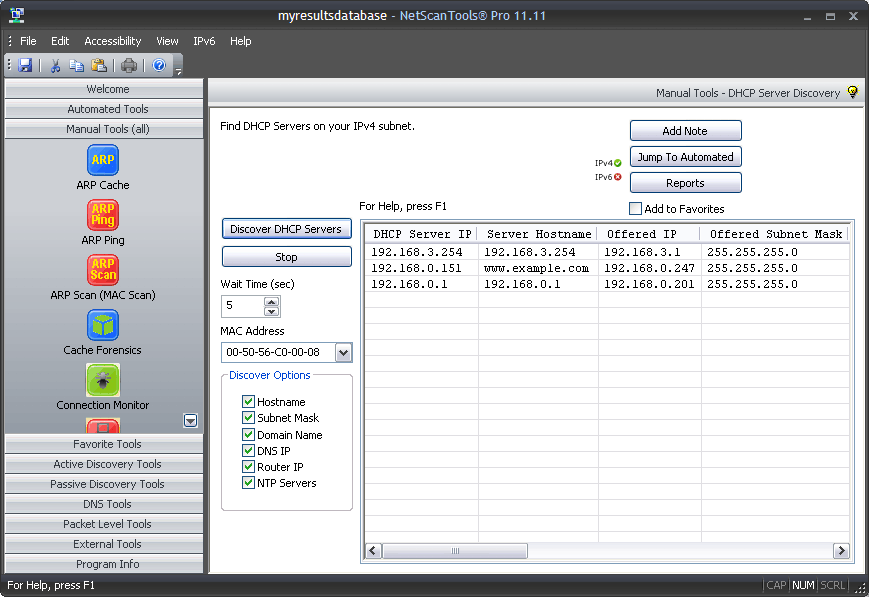869x597 pixels.
Task: Increase the Wait Time value
Action: (271, 302)
